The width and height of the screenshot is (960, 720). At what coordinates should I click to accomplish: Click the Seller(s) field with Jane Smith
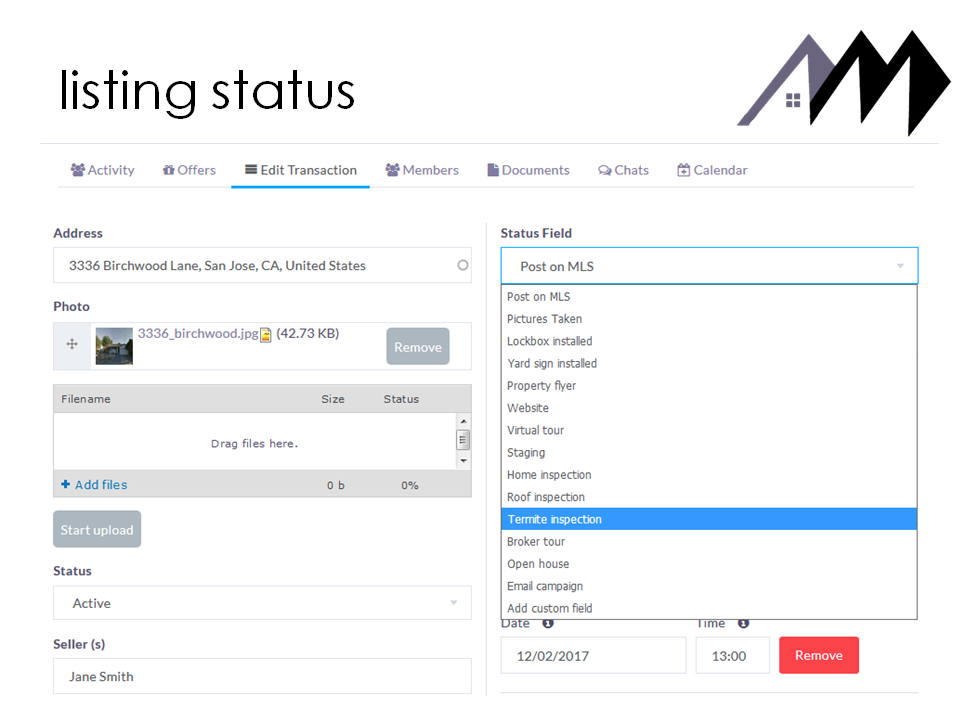pos(262,677)
